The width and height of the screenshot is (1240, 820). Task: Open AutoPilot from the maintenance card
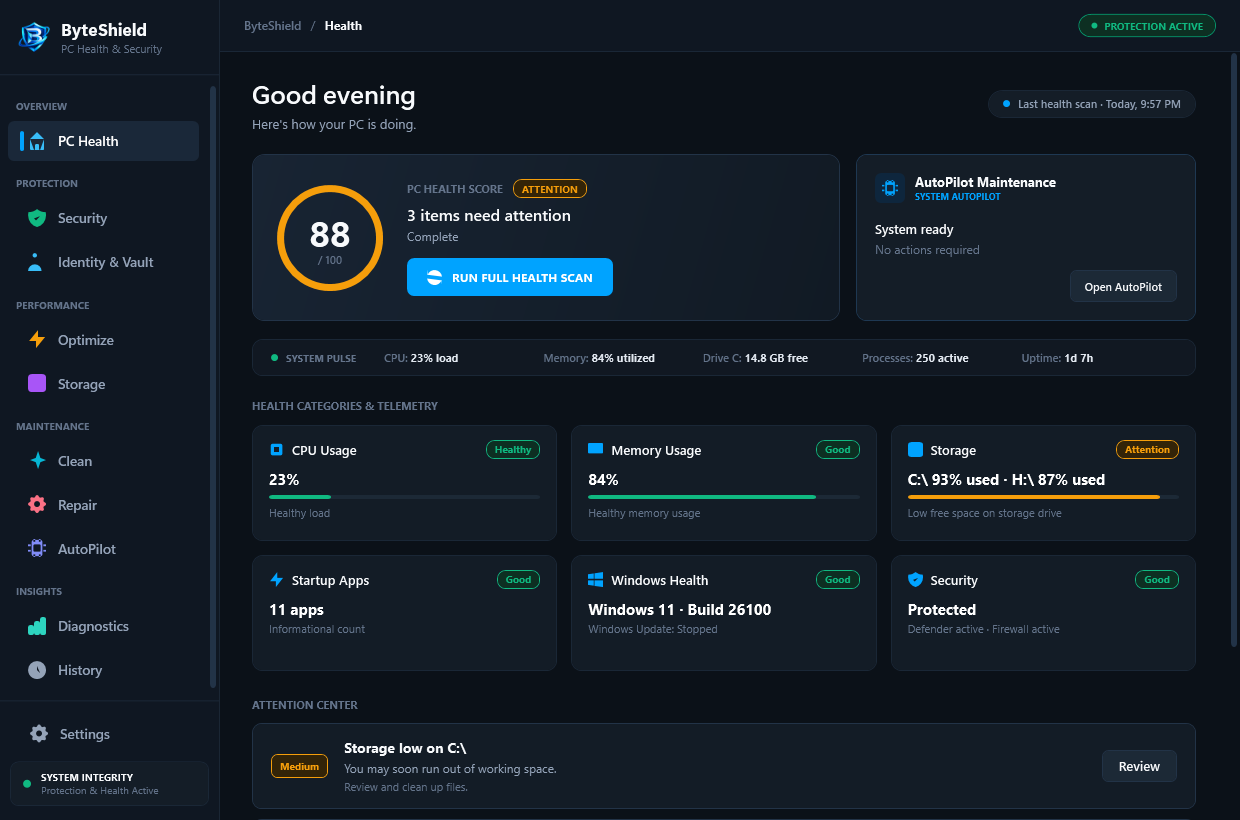[x=1123, y=287]
